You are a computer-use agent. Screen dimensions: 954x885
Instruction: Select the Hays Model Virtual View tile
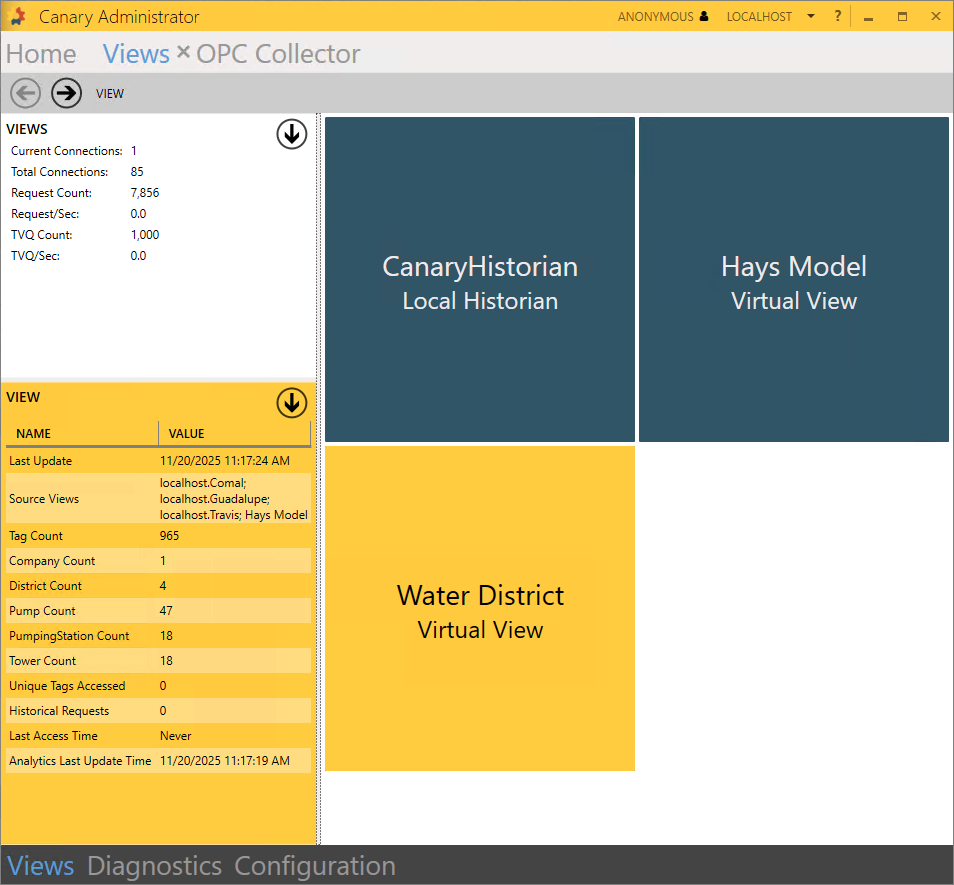pos(794,280)
